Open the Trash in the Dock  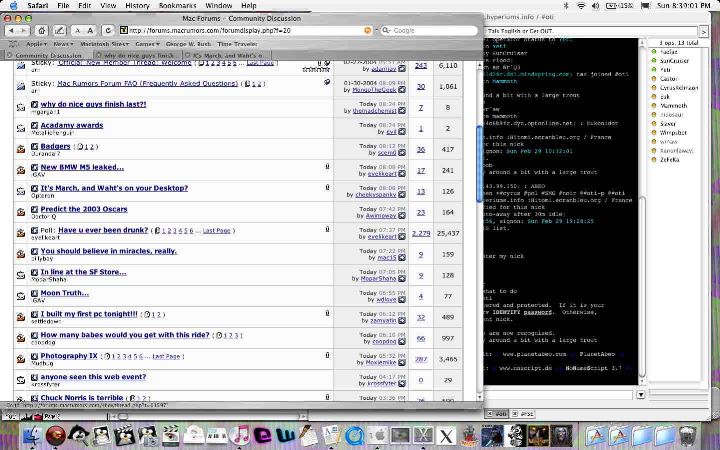click(687, 435)
